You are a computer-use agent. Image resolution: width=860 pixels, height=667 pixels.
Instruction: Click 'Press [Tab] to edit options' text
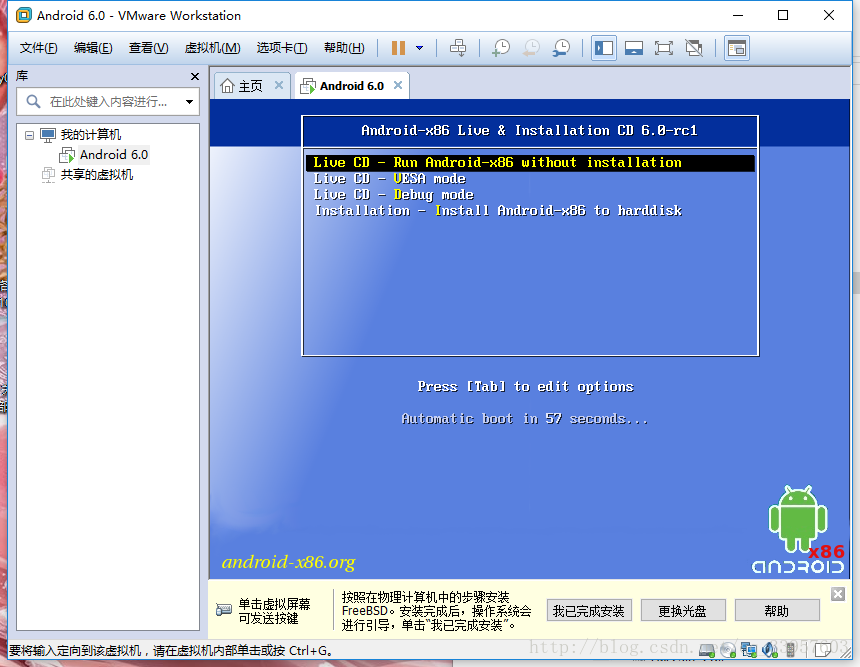(x=525, y=387)
